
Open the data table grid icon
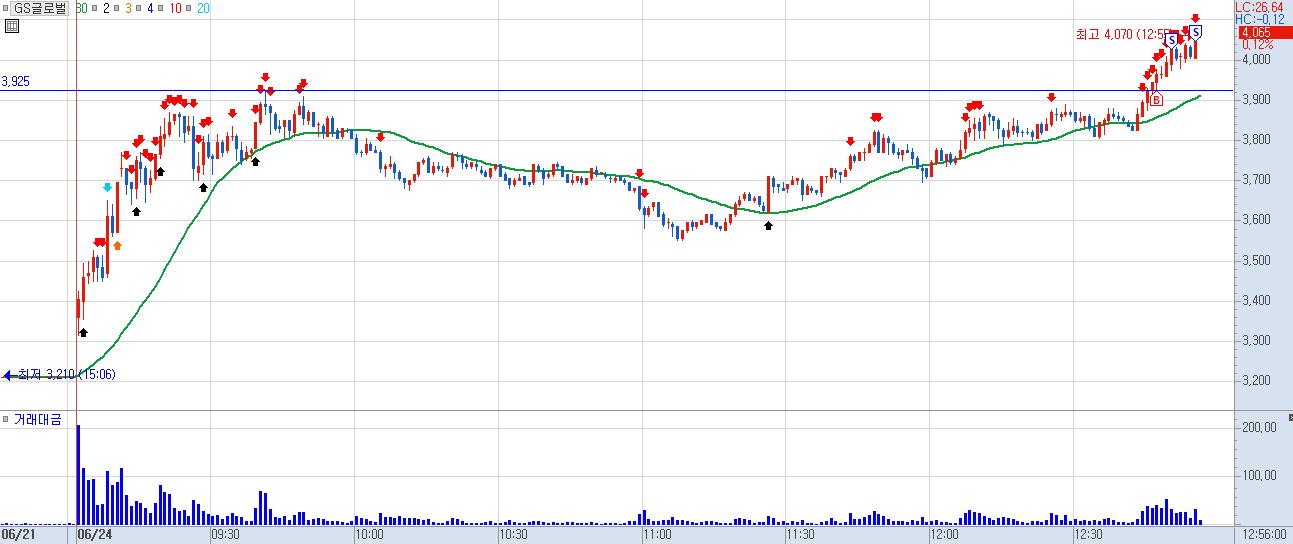click(x=11, y=26)
